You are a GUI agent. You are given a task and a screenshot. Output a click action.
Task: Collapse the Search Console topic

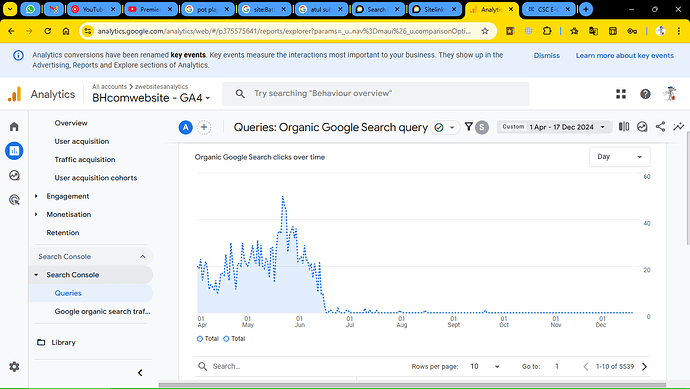[36, 275]
